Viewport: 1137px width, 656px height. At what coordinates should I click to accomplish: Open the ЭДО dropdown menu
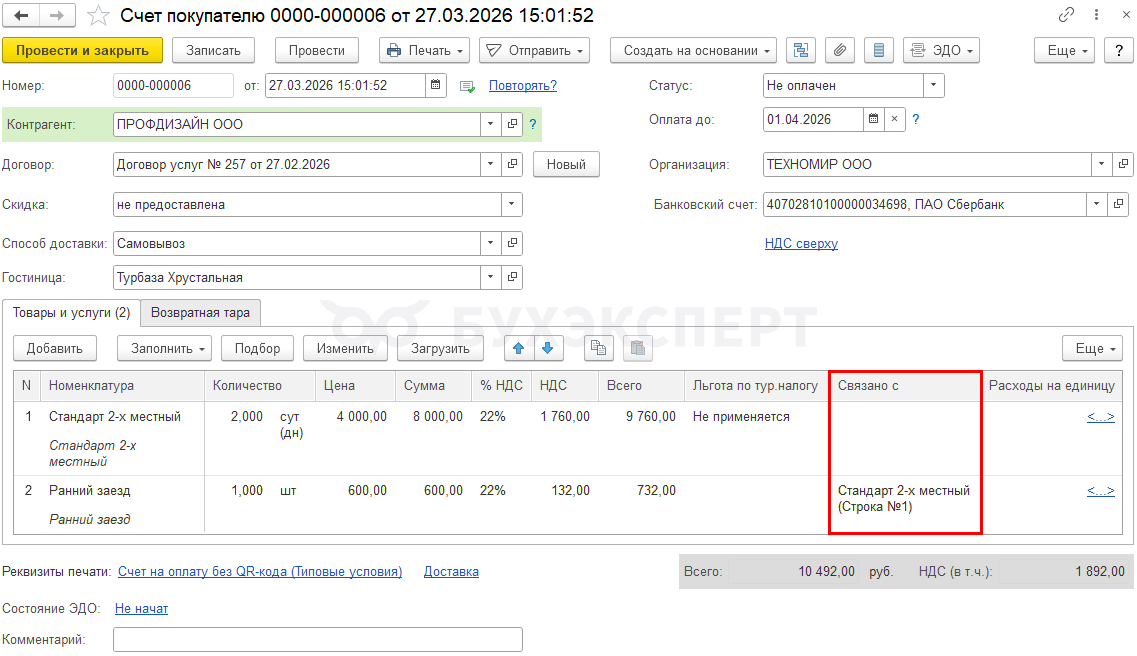tap(941, 50)
